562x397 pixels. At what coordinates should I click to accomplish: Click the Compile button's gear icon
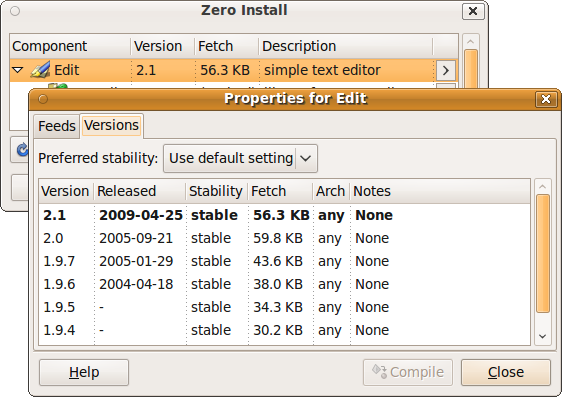pyautogui.click(x=379, y=371)
